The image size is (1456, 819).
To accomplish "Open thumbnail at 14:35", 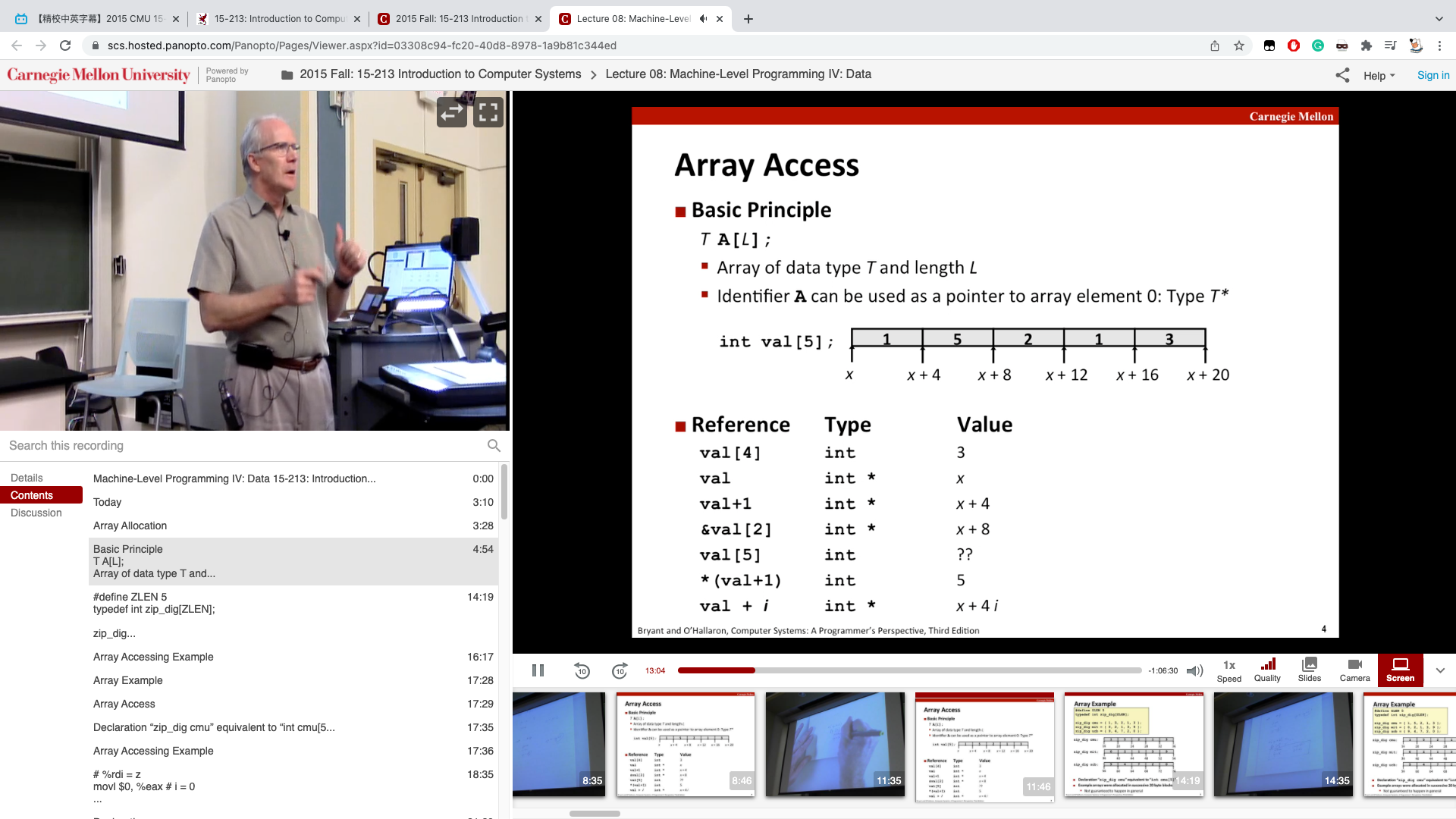I will coord(1283,744).
